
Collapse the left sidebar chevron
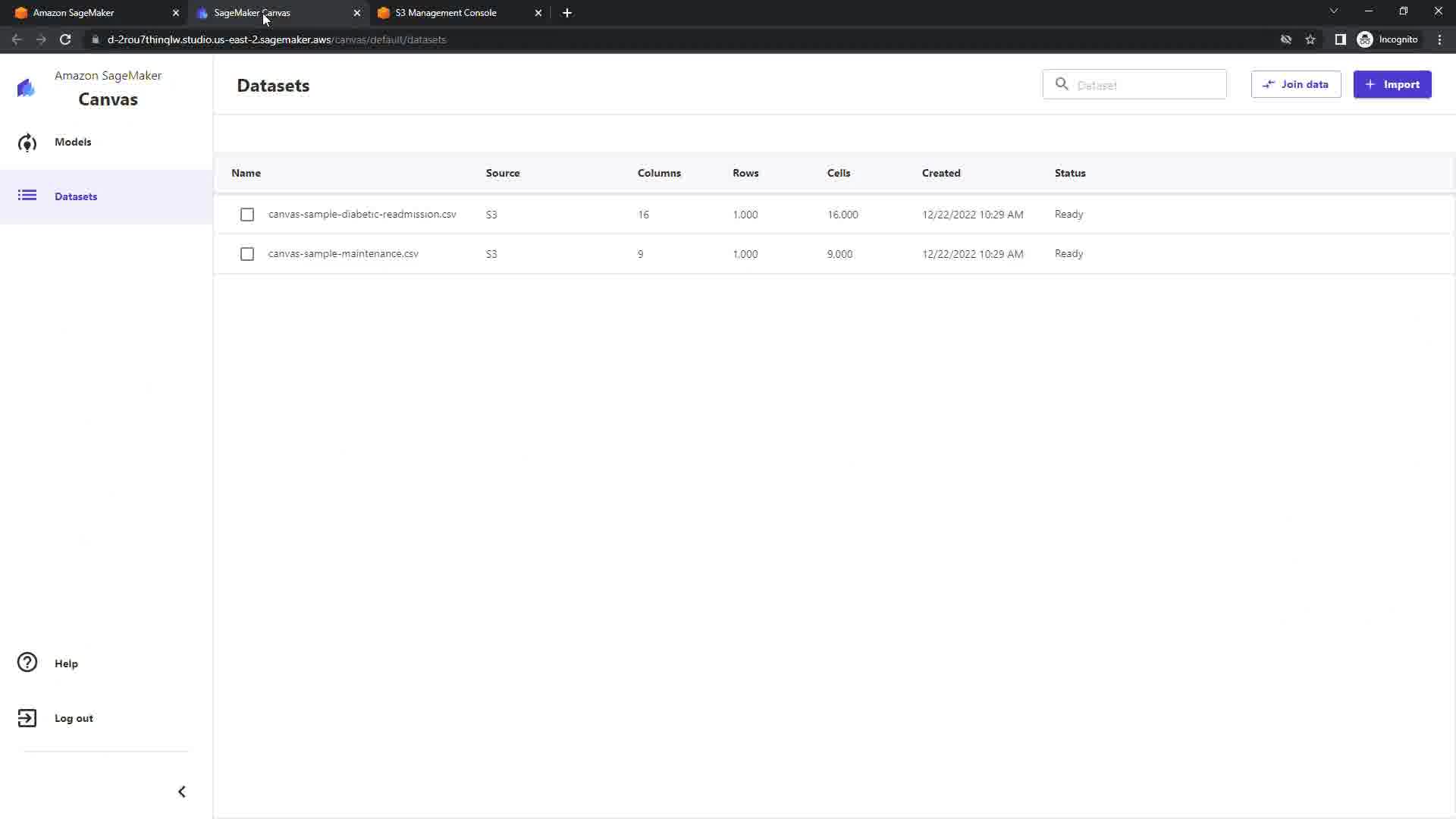click(x=182, y=792)
